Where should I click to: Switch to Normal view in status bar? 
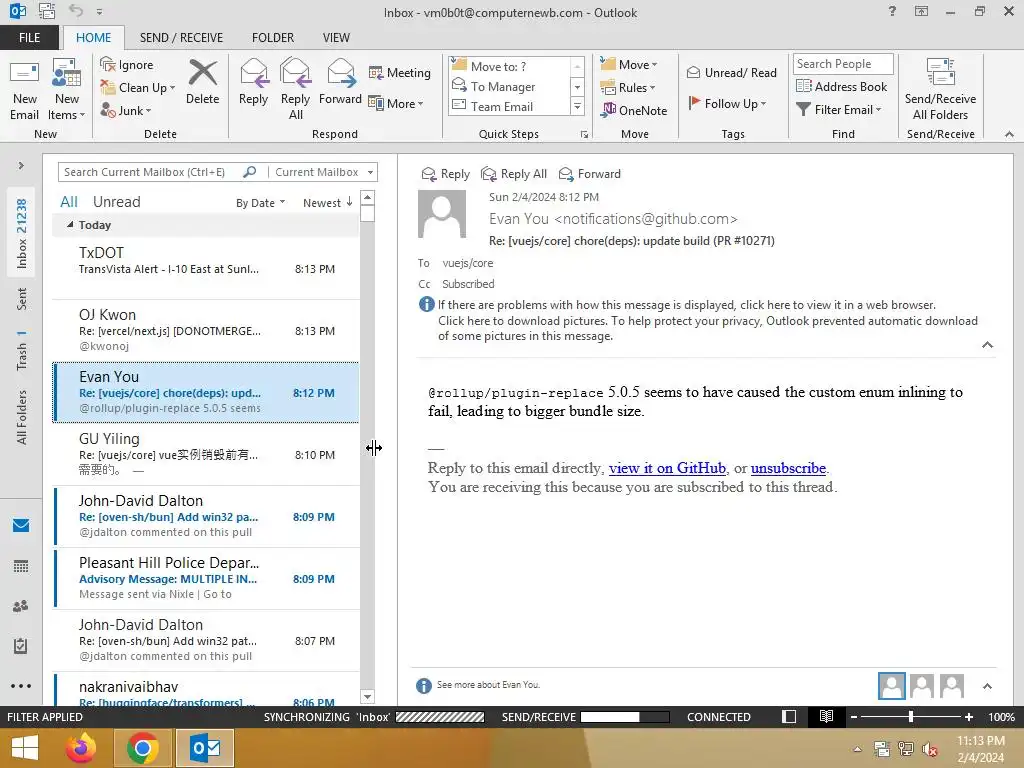[x=789, y=716]
